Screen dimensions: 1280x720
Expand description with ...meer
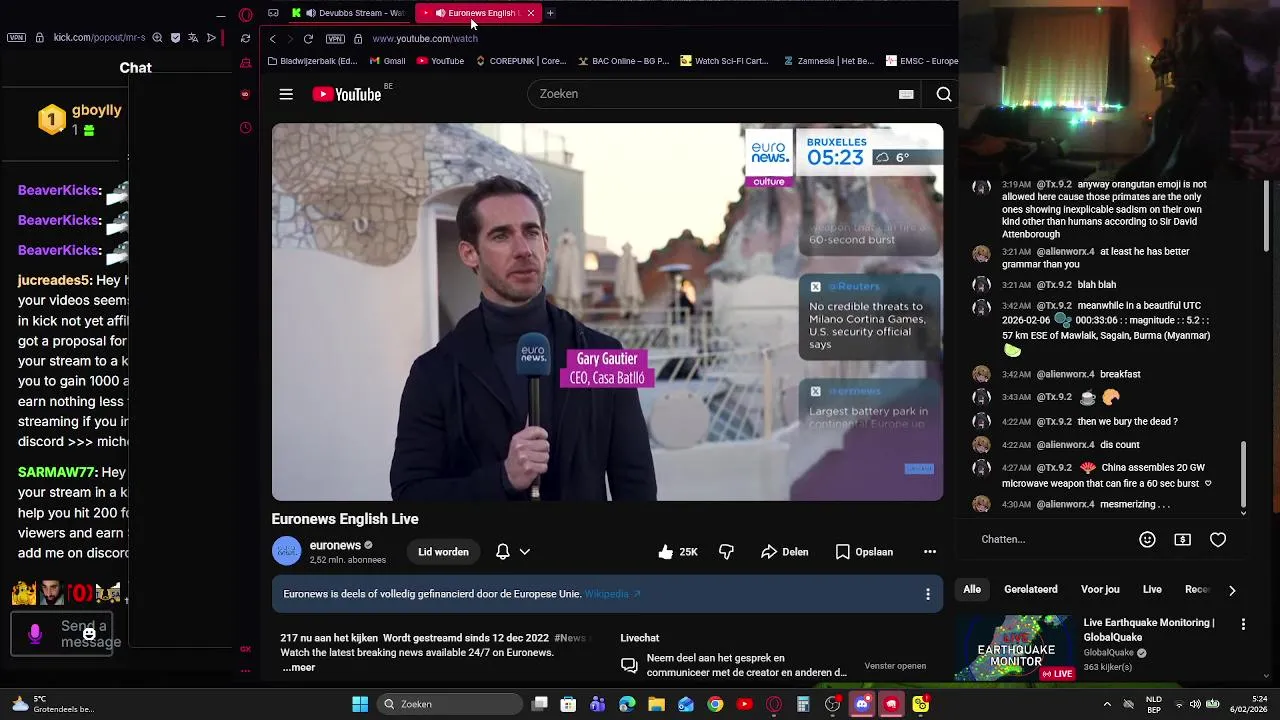coord(298,667)
